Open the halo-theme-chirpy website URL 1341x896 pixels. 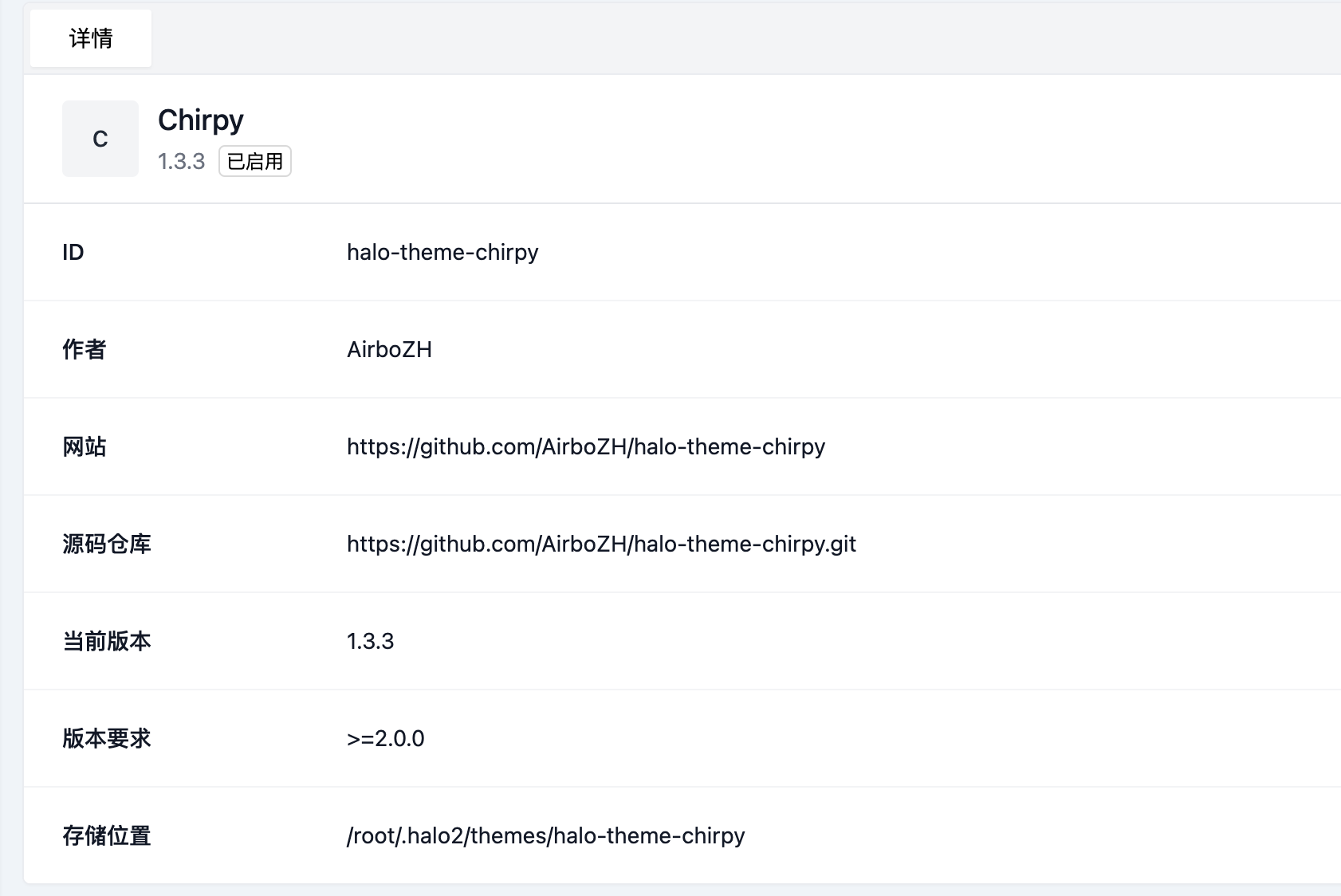coord(586,446)
